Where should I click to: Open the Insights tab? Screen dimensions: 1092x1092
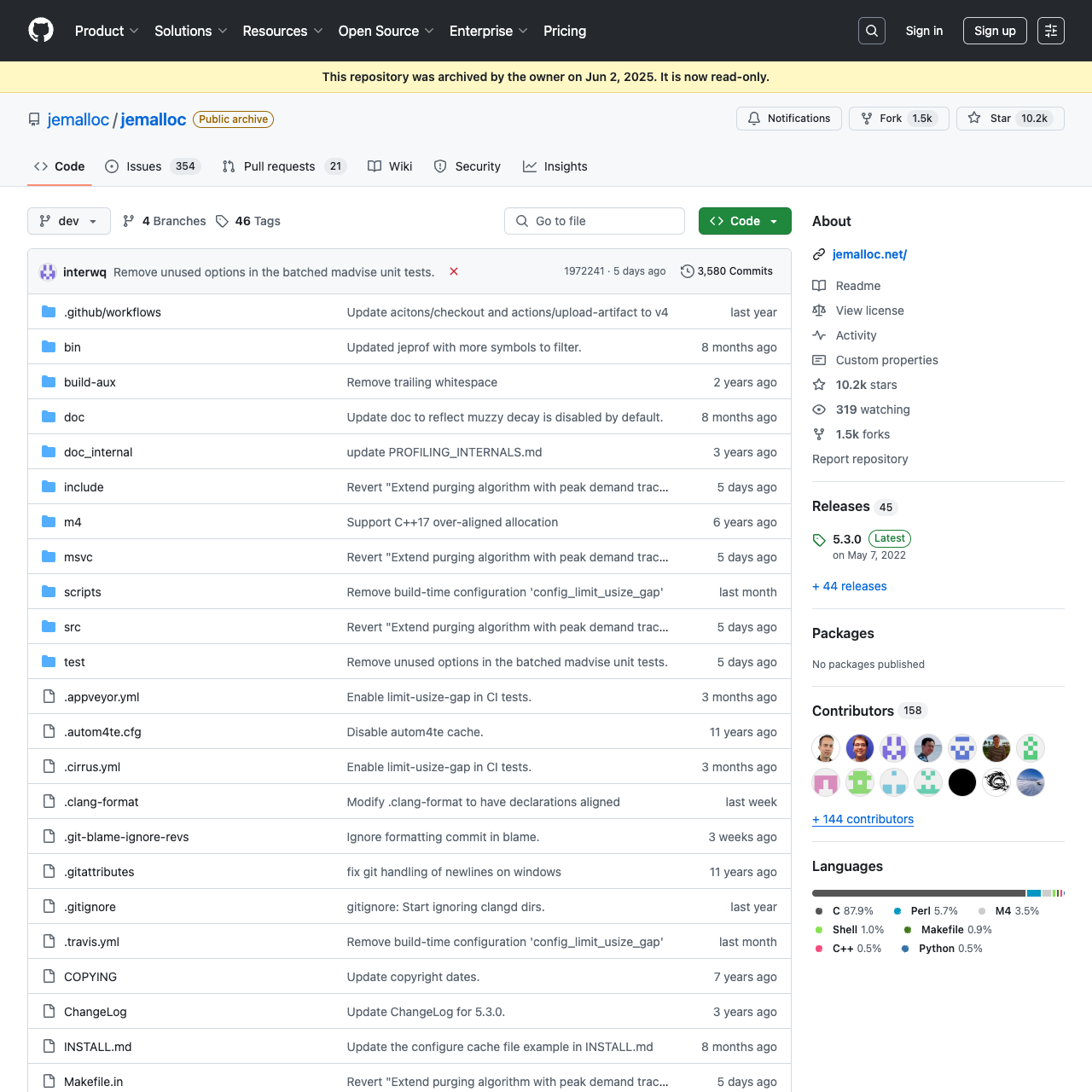[x=555, y=166]
